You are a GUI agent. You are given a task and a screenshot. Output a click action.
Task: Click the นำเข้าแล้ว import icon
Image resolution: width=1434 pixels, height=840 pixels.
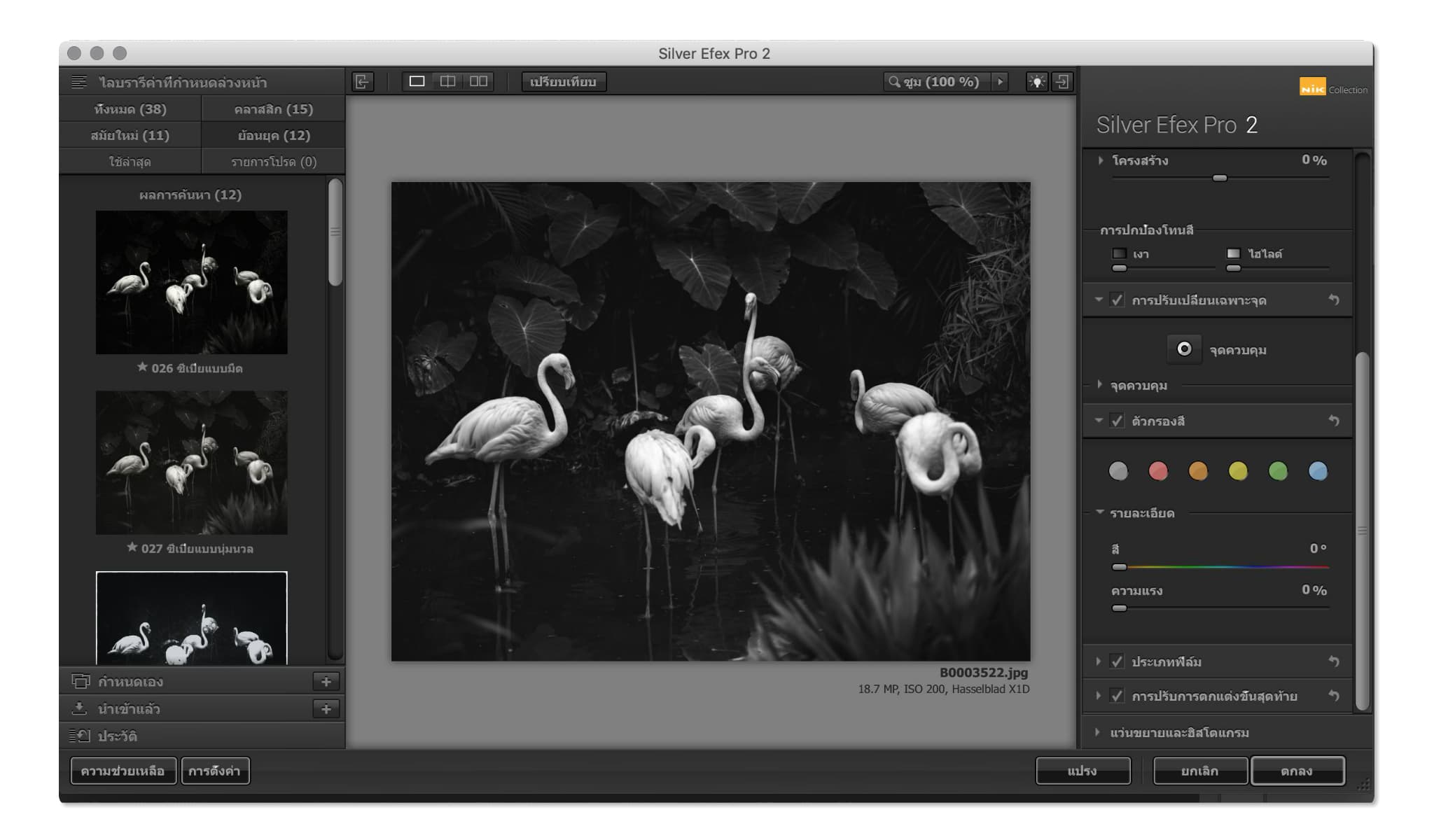click(x=80, y=708)
